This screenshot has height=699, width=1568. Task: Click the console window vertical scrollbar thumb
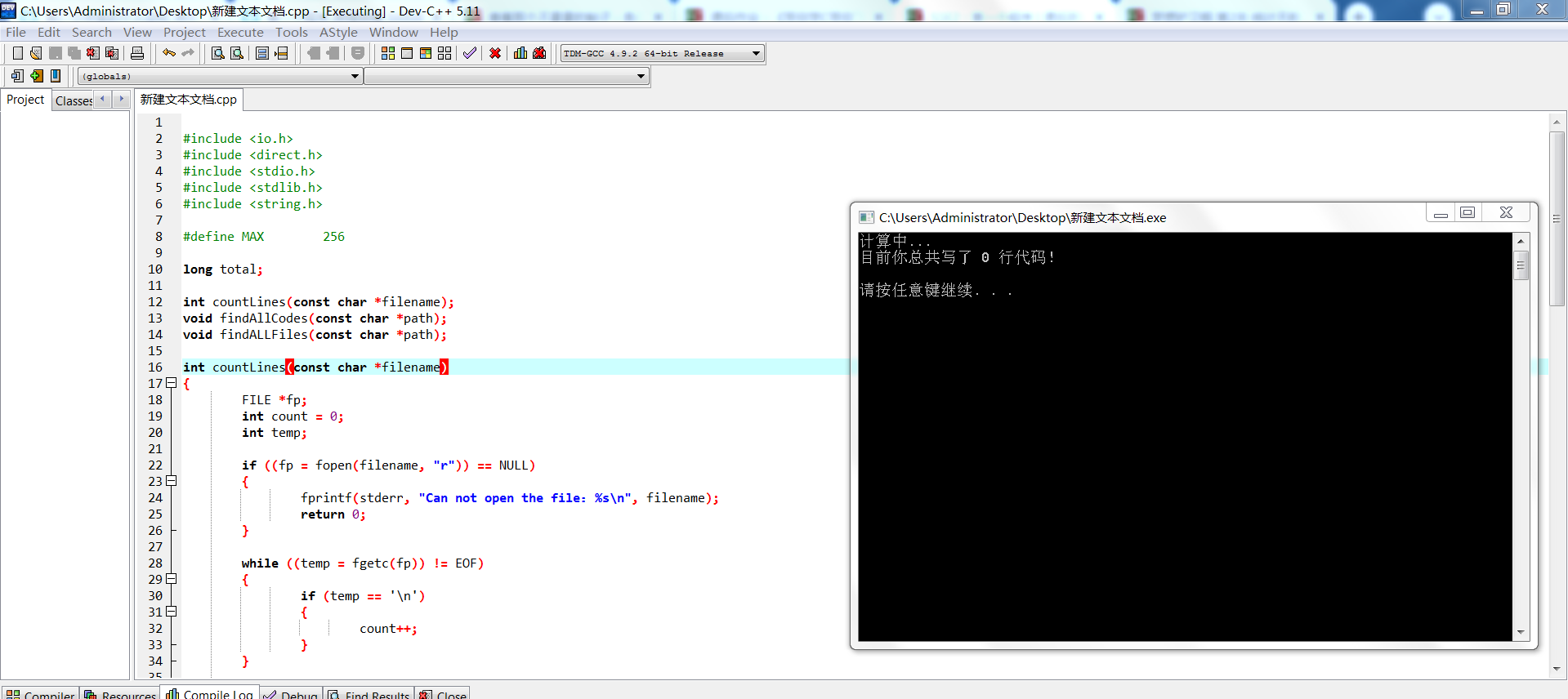point(1521,265)
